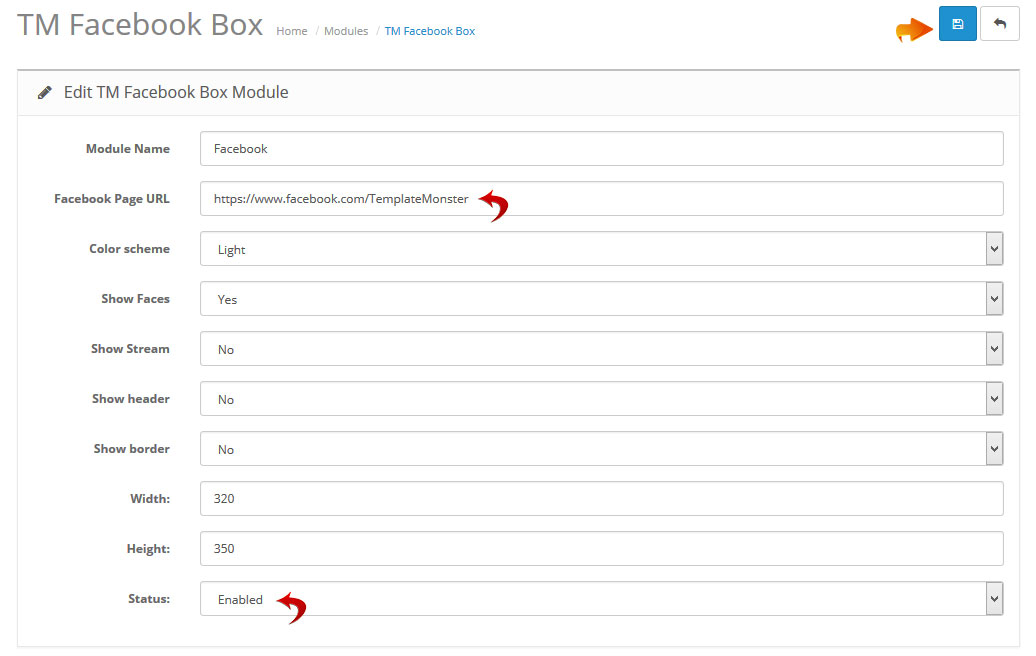Image resolution: width=1036 pixels, height=656 pixels.
Task: Click the Width: label
Action: tap(150, 499)
